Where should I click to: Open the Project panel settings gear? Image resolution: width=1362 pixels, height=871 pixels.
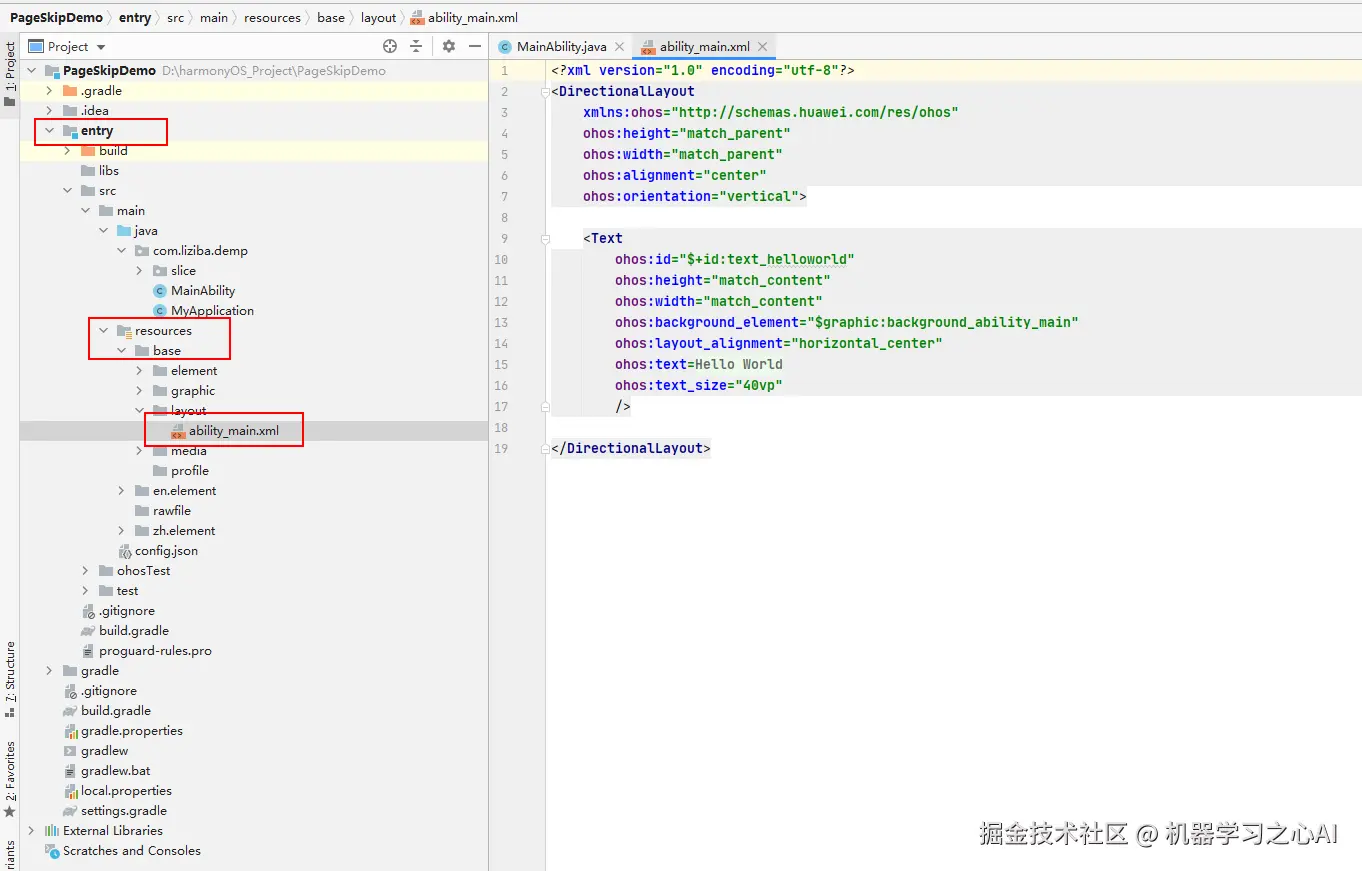tap(449, 47)
